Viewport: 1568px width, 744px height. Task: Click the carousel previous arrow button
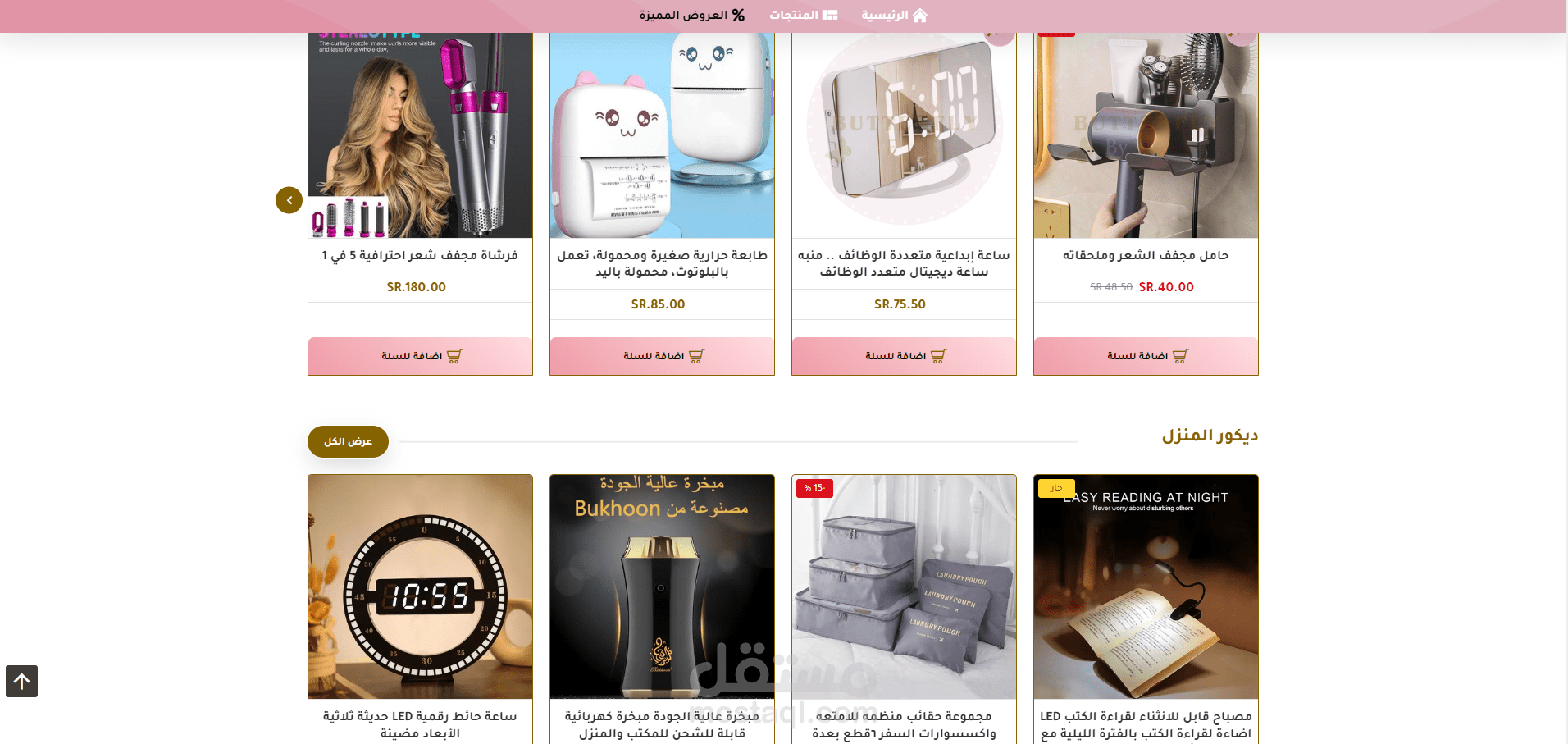[289, 200]
